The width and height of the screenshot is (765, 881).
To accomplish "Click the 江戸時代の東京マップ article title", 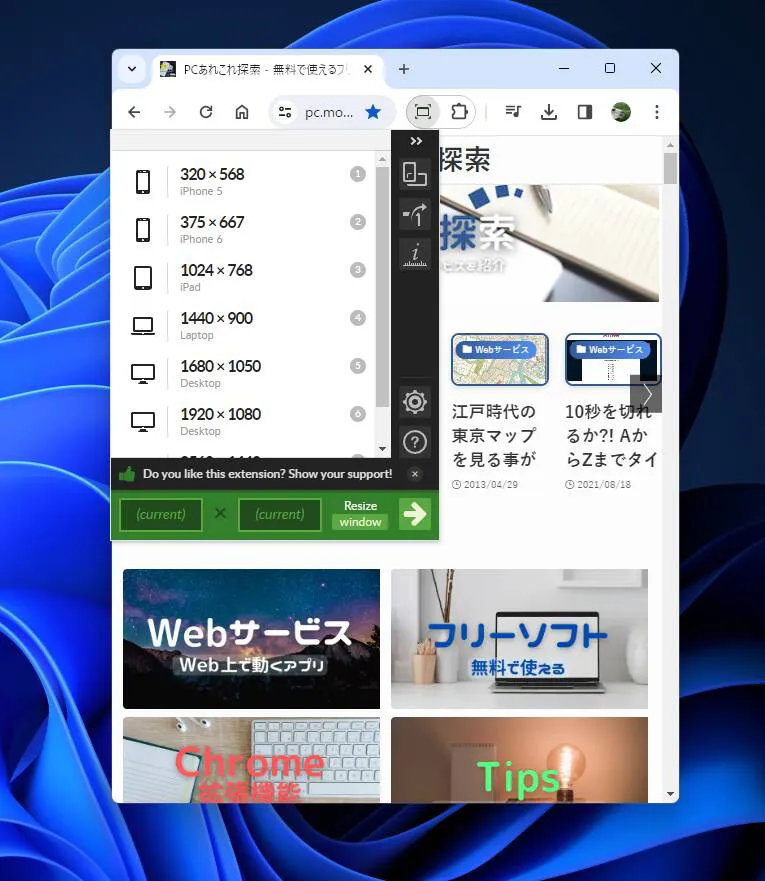I will [x=494, y=435].
